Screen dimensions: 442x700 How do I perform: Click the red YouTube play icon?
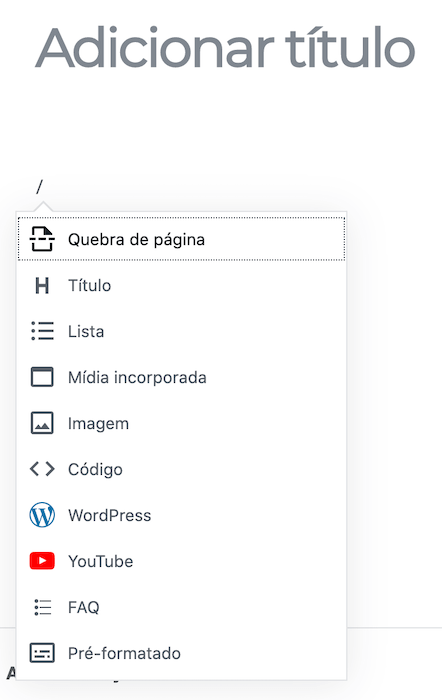[x=42, y=561]
